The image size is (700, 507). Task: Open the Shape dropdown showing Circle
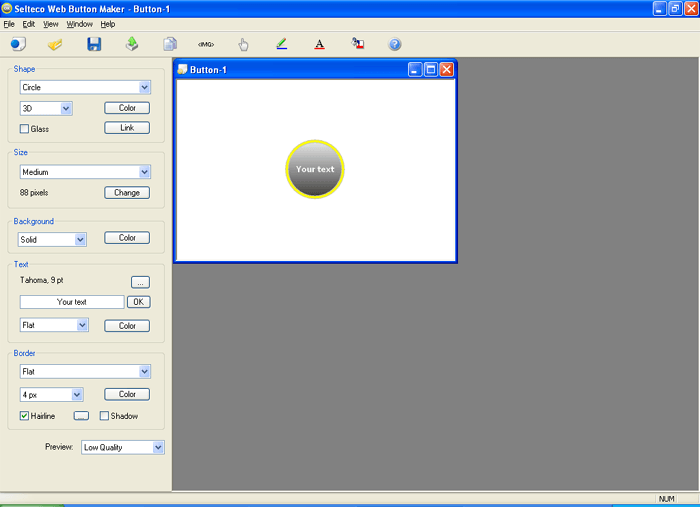coord(85,87)
